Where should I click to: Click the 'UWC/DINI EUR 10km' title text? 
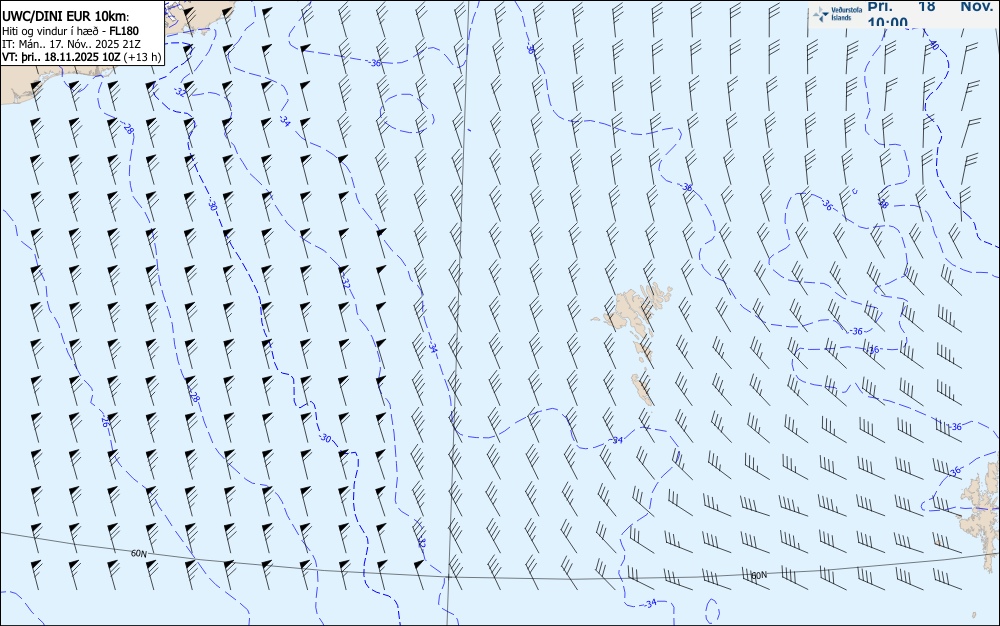[66, 17]
